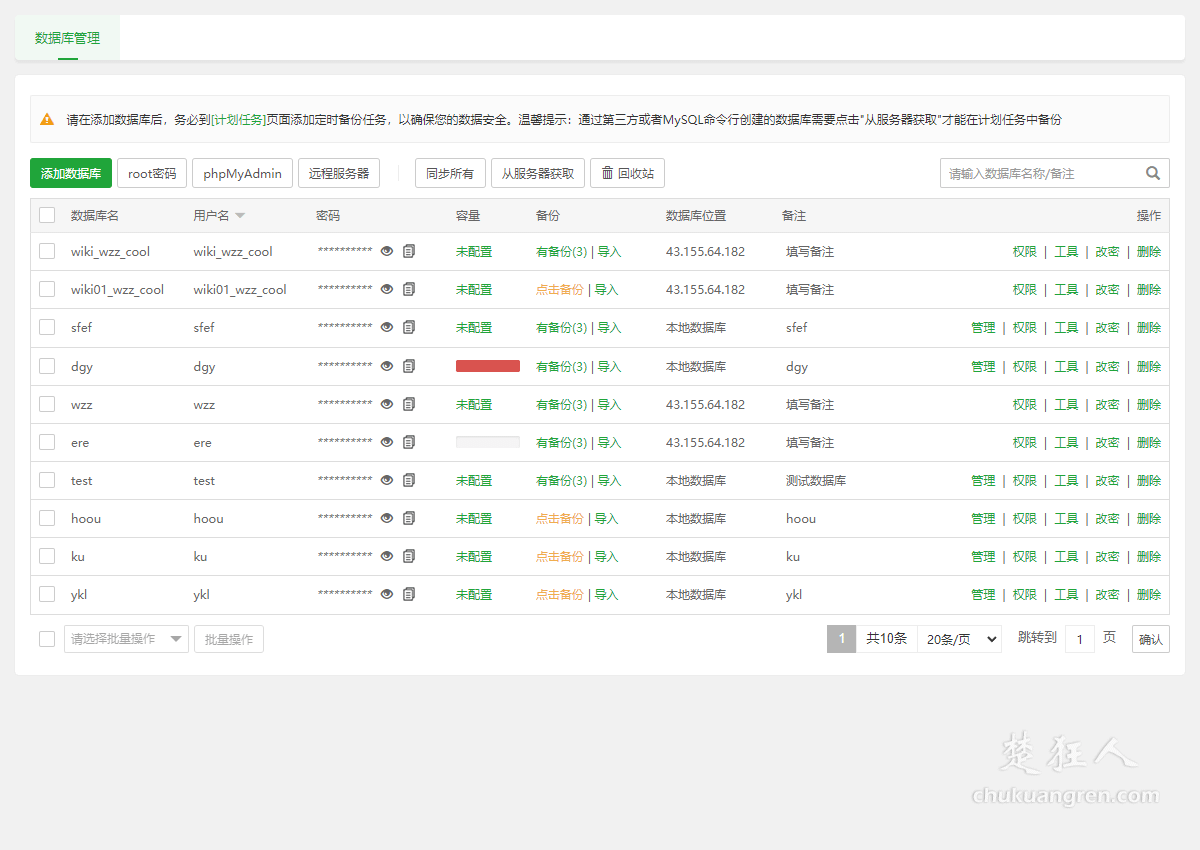Focus the database name search field
This screenshot has height=850, width=1200.
point(1040,173)
